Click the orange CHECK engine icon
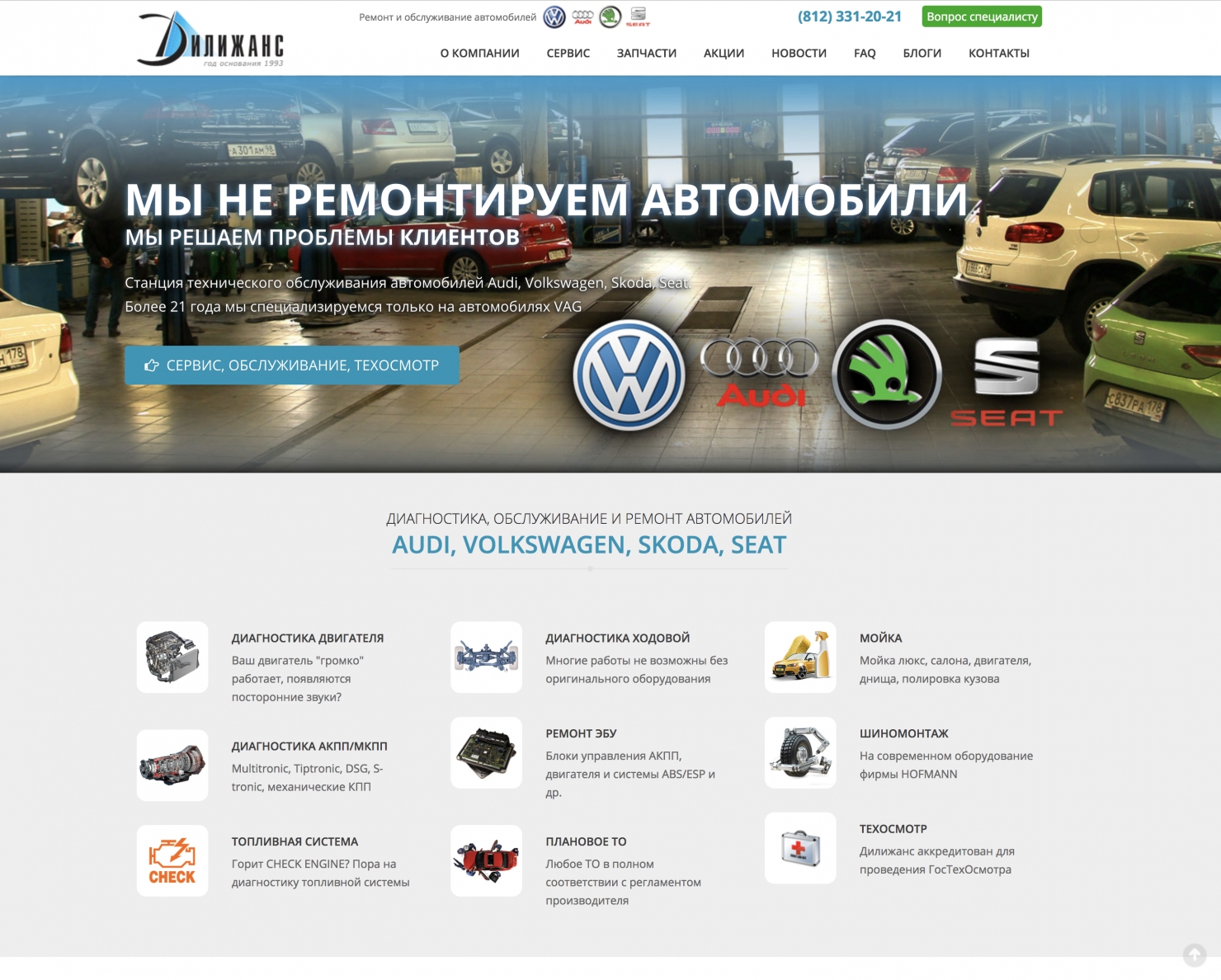 click(x=172, y=860)
